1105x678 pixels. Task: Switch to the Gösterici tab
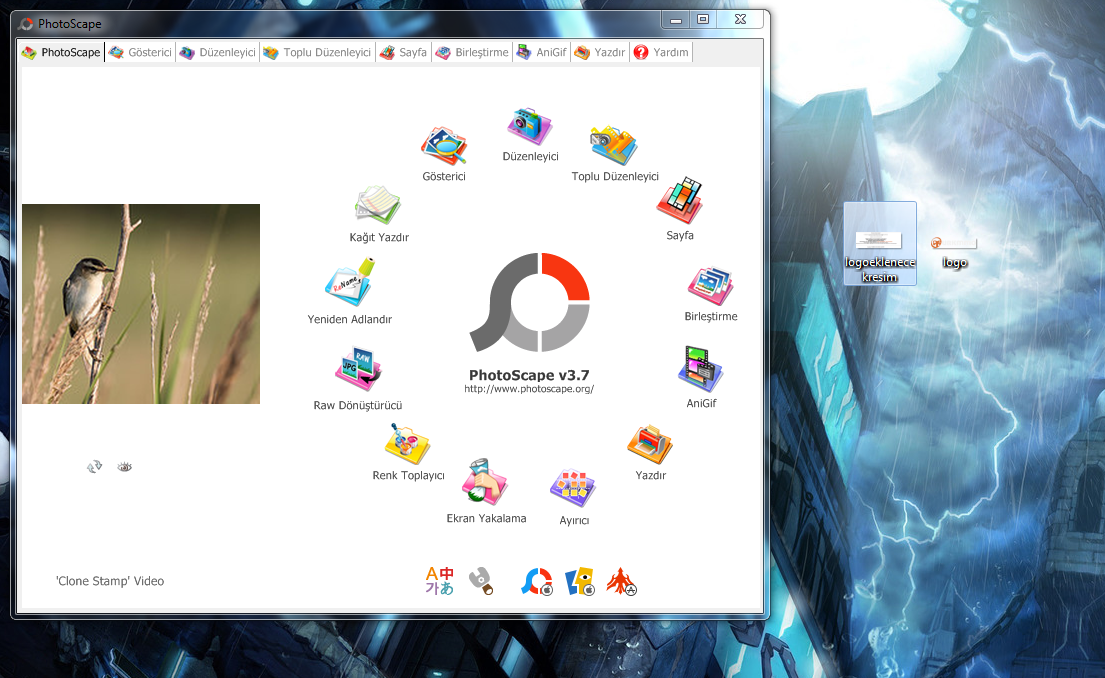tap(140, 52)
